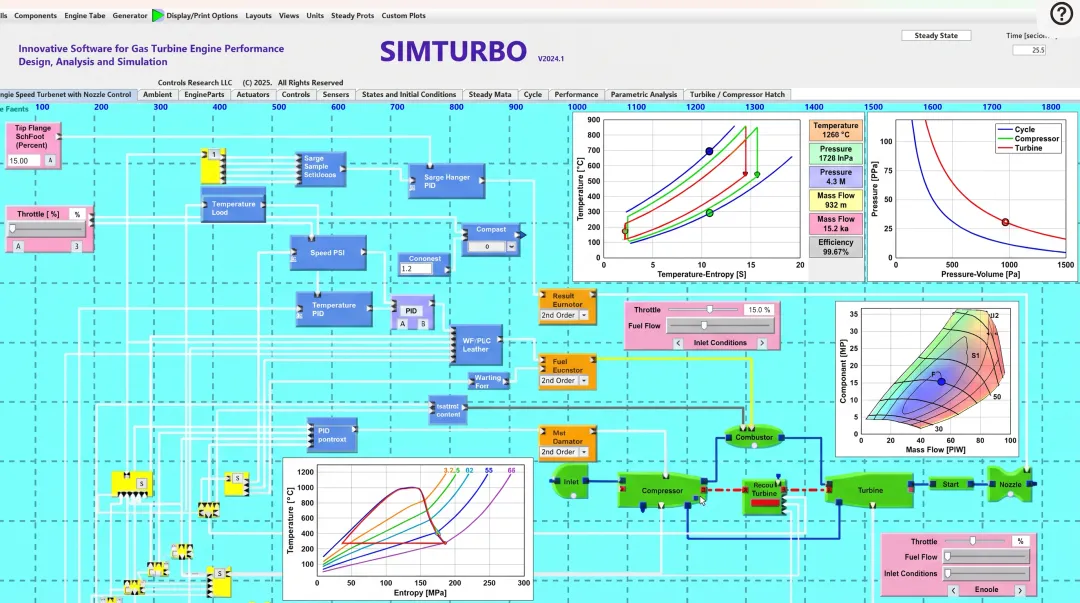This screenshot has height=603, width=1080.
Task: Click the tsstrmt content block
Action: (x=448, y=410)
